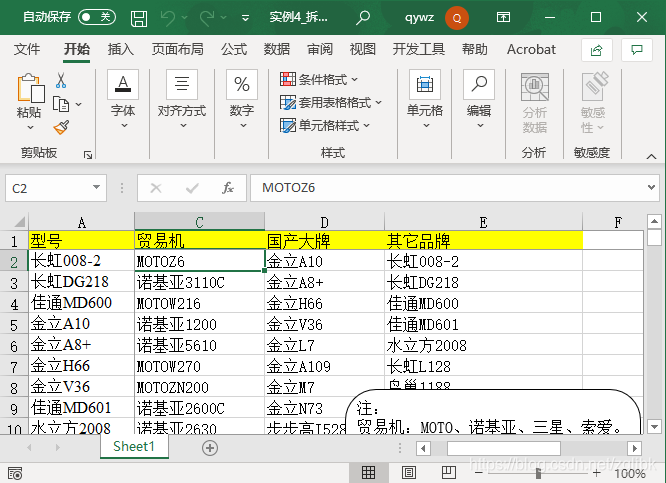Click vertical scrollbar down arrow

[654, 426]
